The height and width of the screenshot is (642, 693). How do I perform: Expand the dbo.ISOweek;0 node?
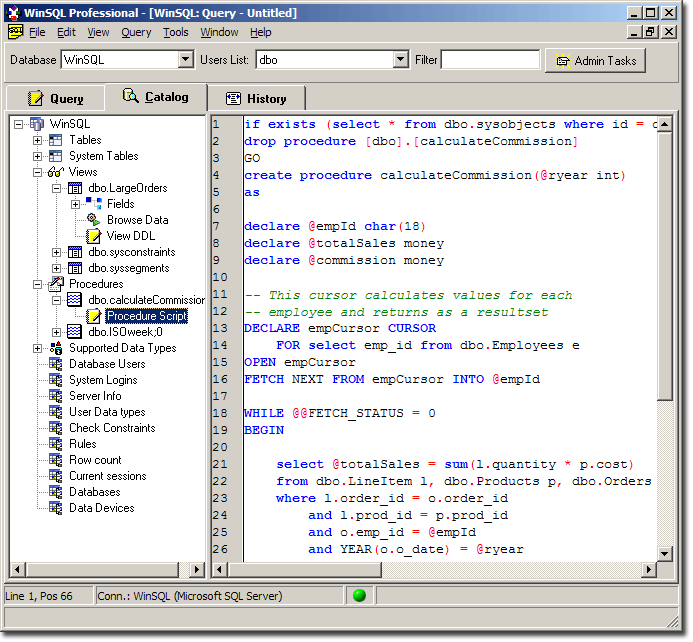(x=56, y=332)
